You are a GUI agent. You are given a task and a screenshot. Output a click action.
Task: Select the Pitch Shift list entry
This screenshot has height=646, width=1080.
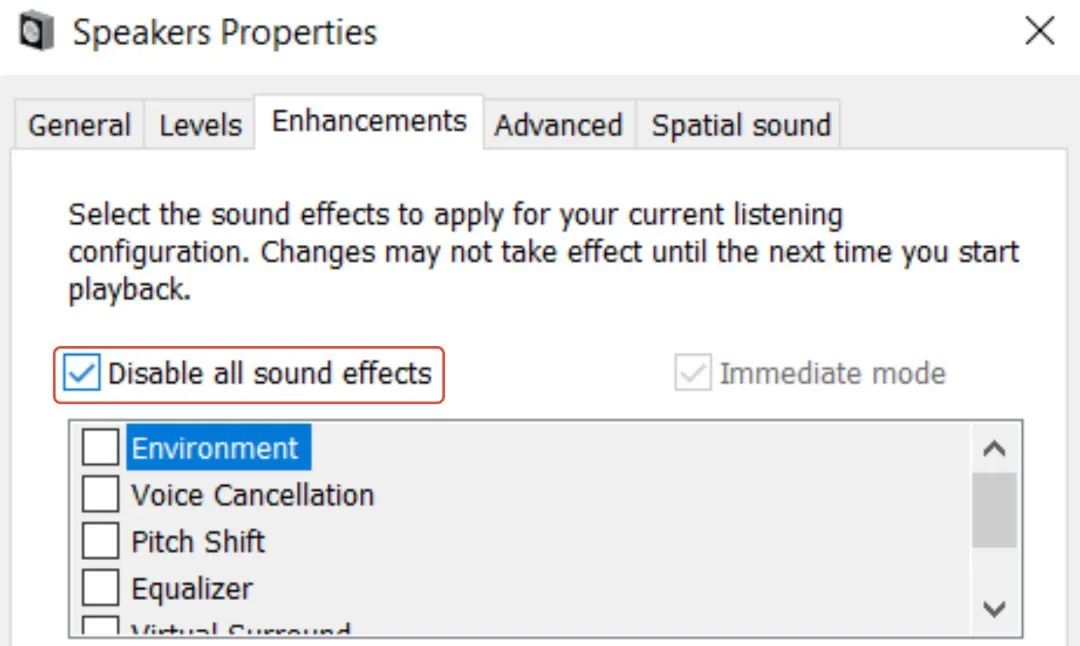(197, 541)
